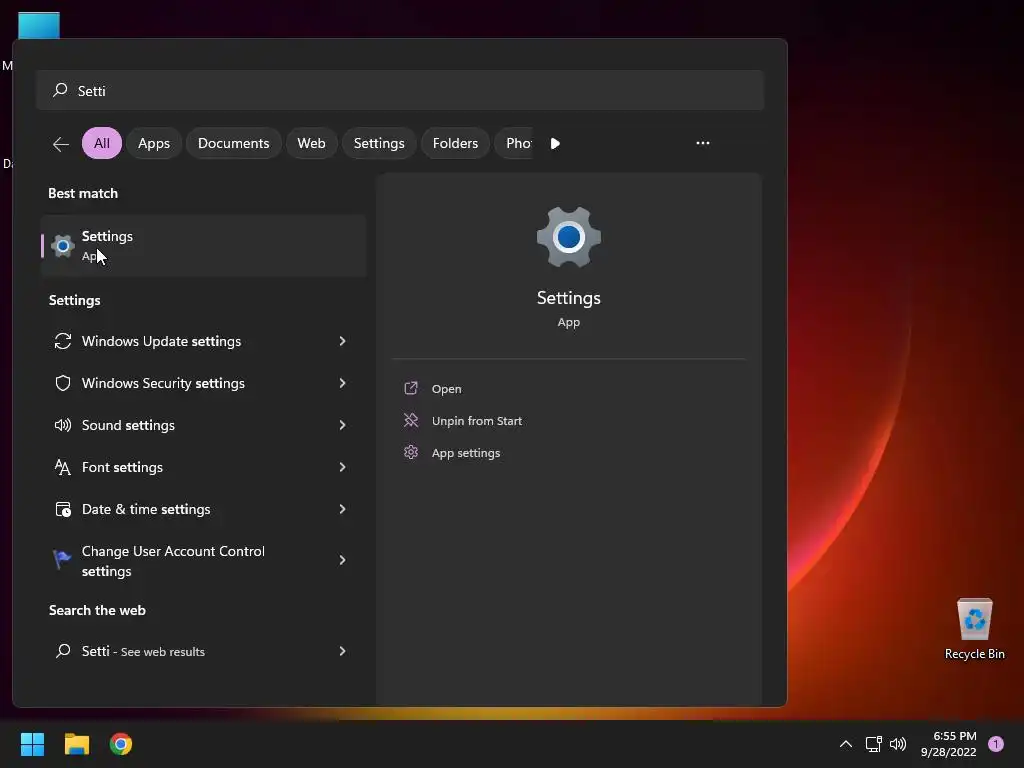Screen dimensions: 1024x768
Task: Open notification badge in taskbar corner
Action: pyautogui.click(x=996, y=744)
